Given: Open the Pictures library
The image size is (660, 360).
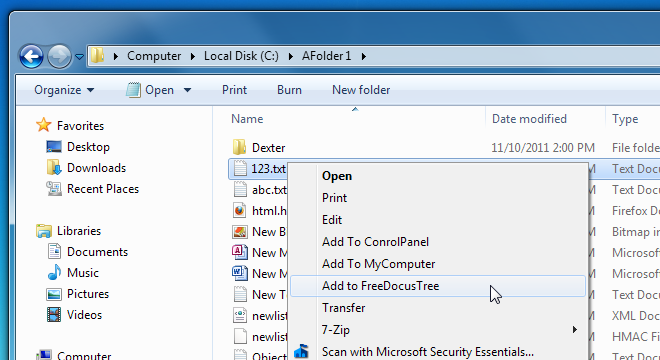Looking at the screenshot, I should [88, 294].
